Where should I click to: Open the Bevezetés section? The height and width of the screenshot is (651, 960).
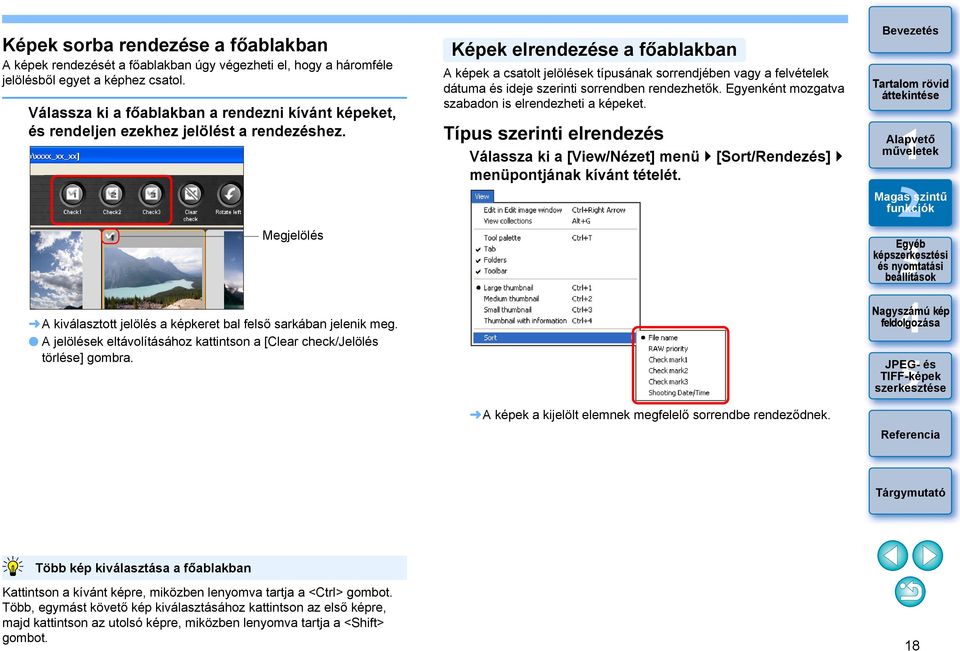910,30
